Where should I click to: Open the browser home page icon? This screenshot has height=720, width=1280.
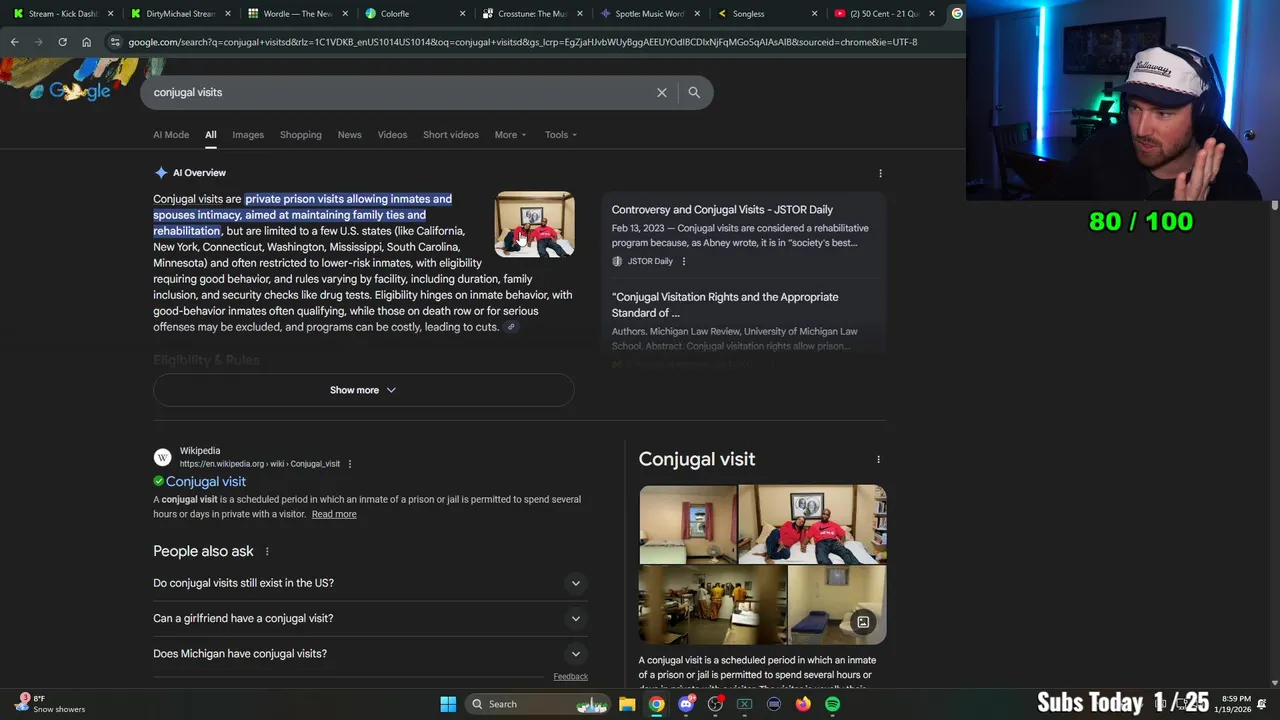click(86, 42)
